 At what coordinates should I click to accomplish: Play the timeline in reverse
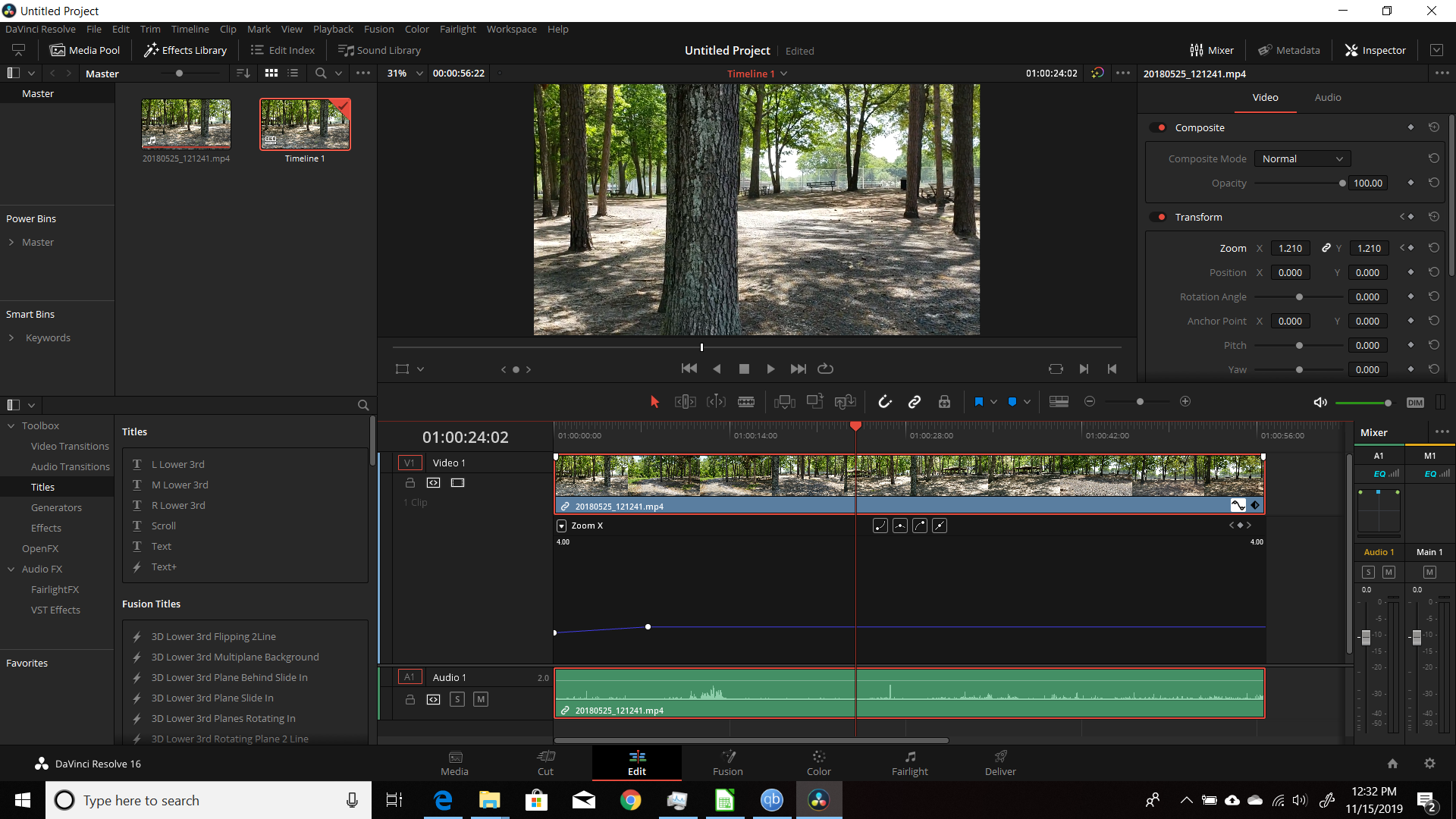(x=717, y=369)
